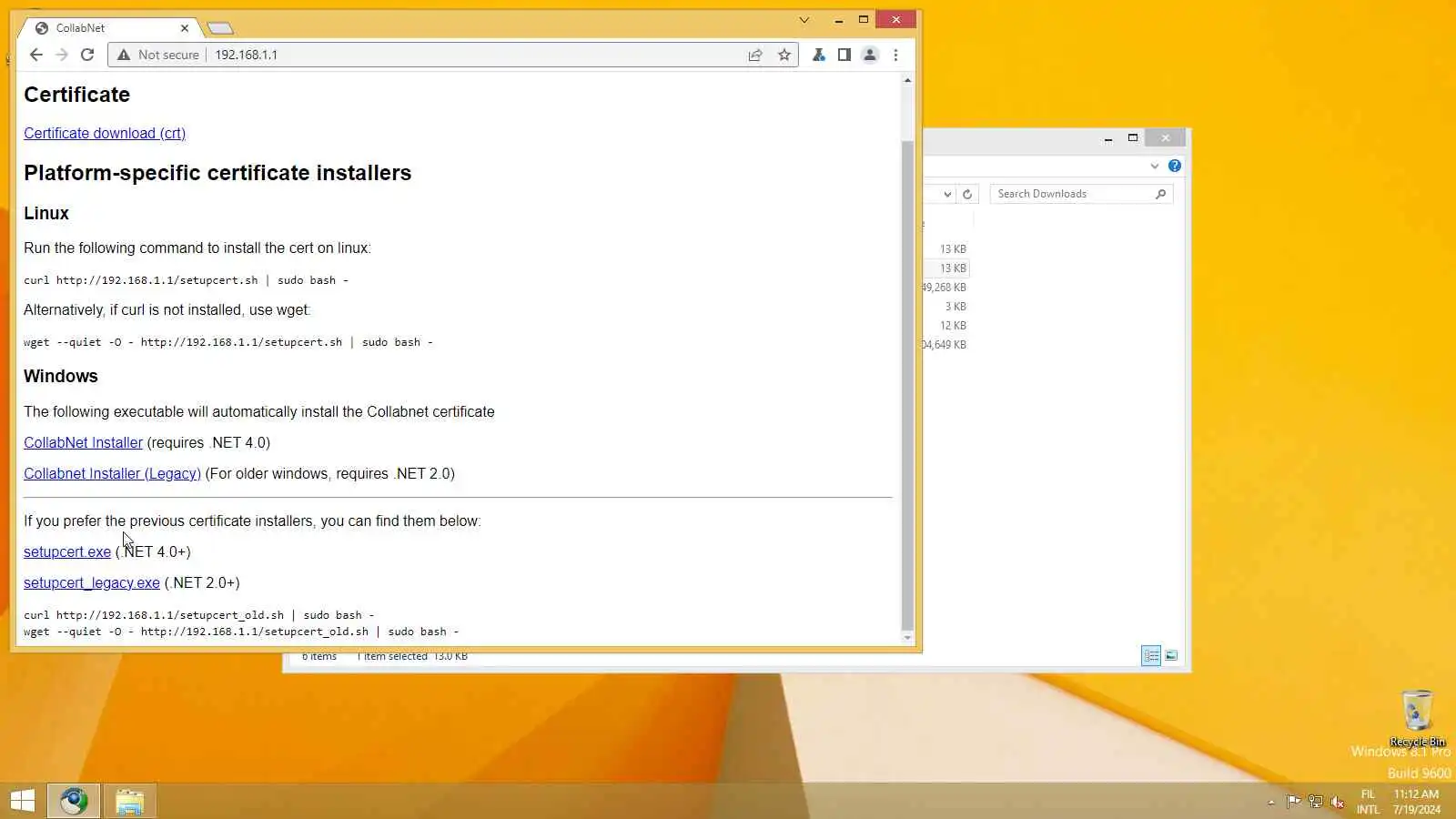
Task: Switch Explorer to large icons view
Action: click(x=1171, y=655)
